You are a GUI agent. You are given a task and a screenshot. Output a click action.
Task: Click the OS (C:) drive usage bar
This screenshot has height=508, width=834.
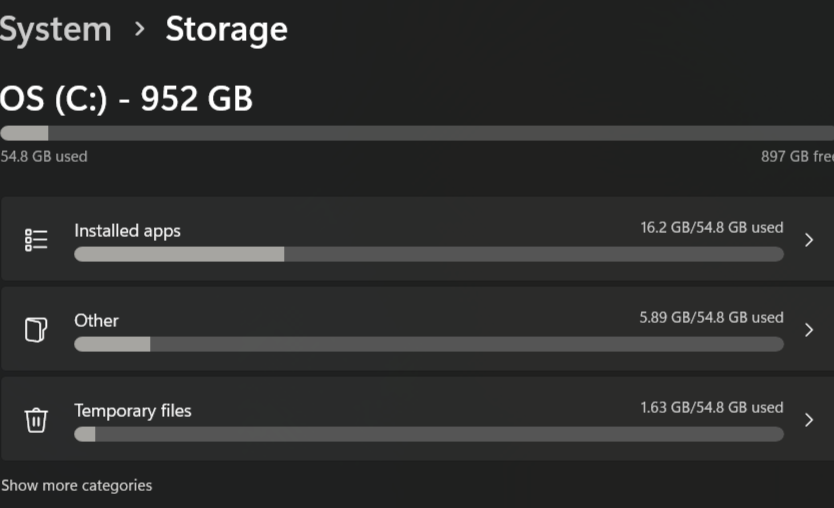[x=417, y=133]
